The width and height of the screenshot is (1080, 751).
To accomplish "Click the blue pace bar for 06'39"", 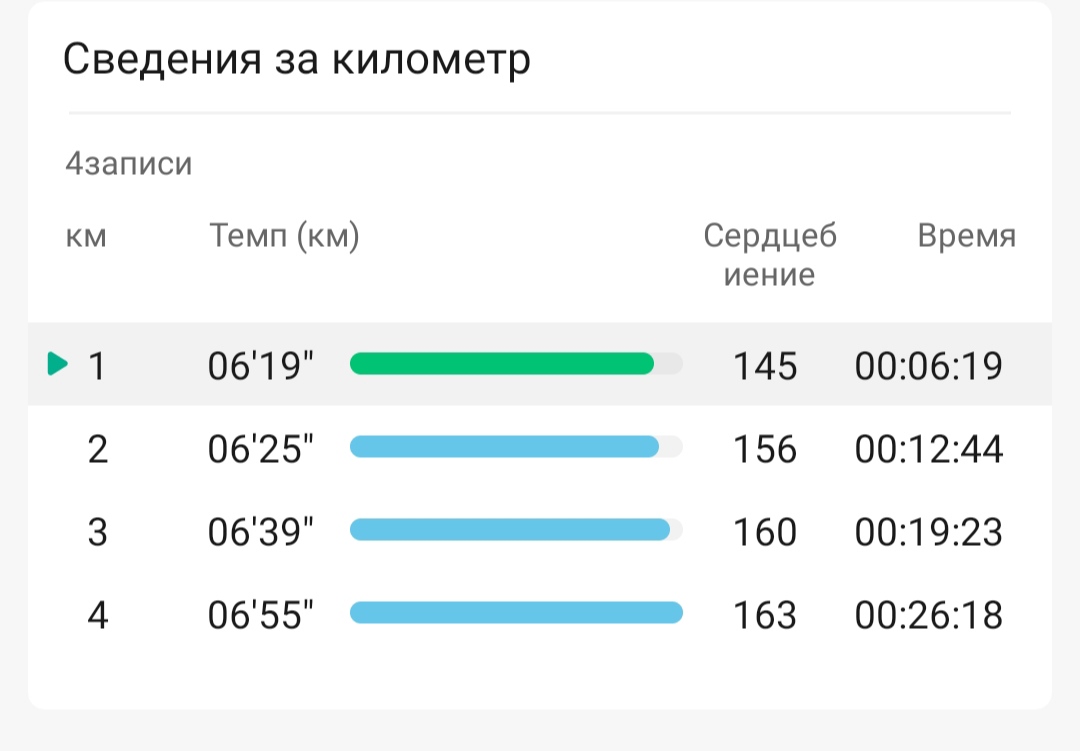I will (x=510, y=529).
